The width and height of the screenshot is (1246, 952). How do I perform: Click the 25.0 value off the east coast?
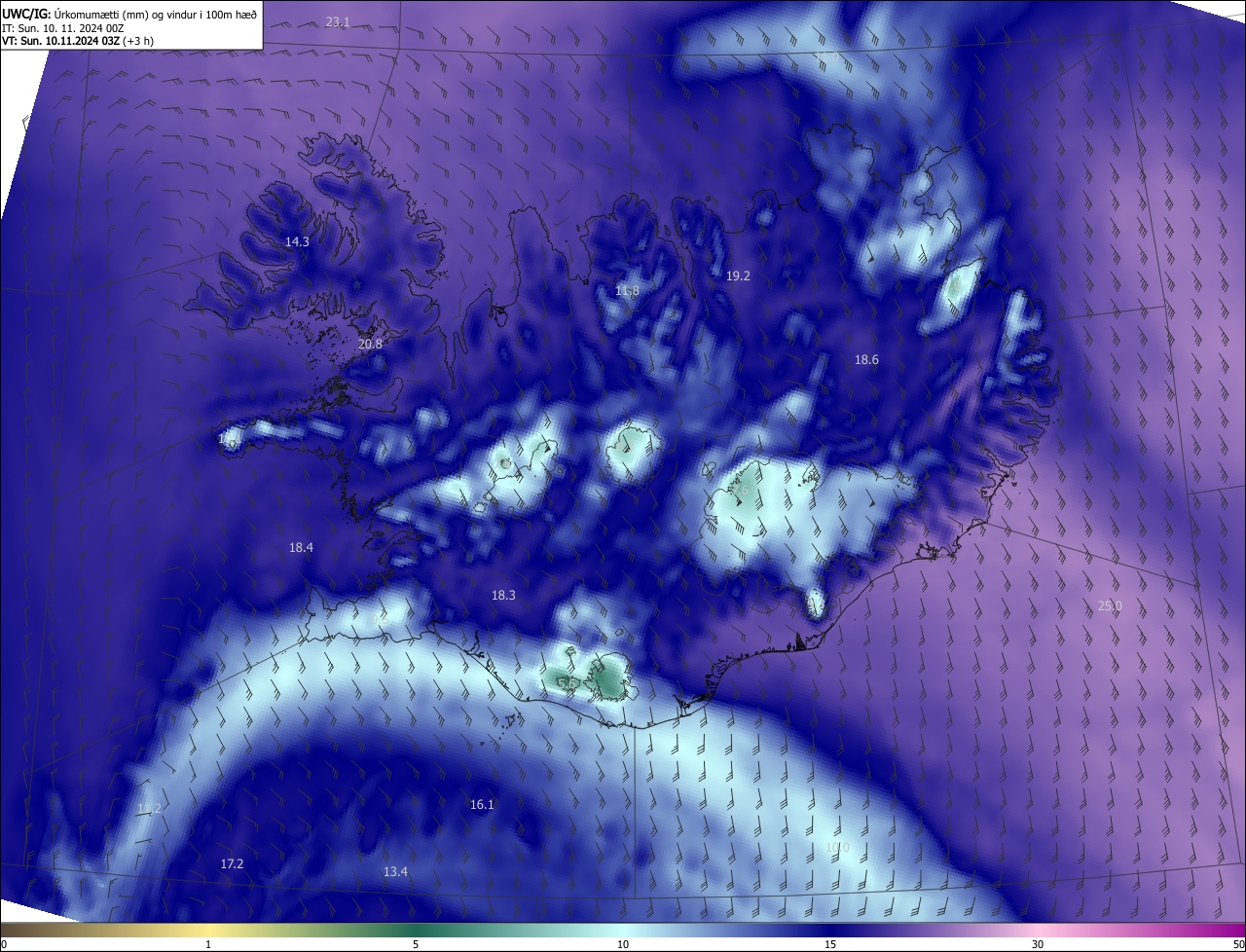[1110, 605]
